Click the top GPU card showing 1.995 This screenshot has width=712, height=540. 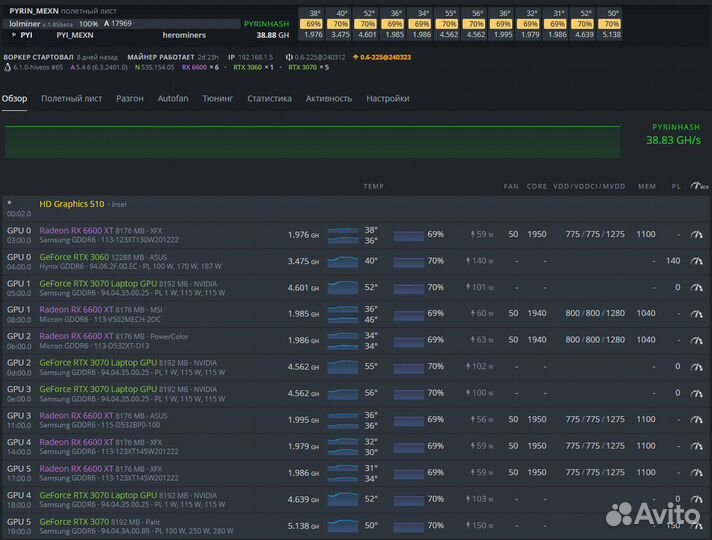pos(503,24)
